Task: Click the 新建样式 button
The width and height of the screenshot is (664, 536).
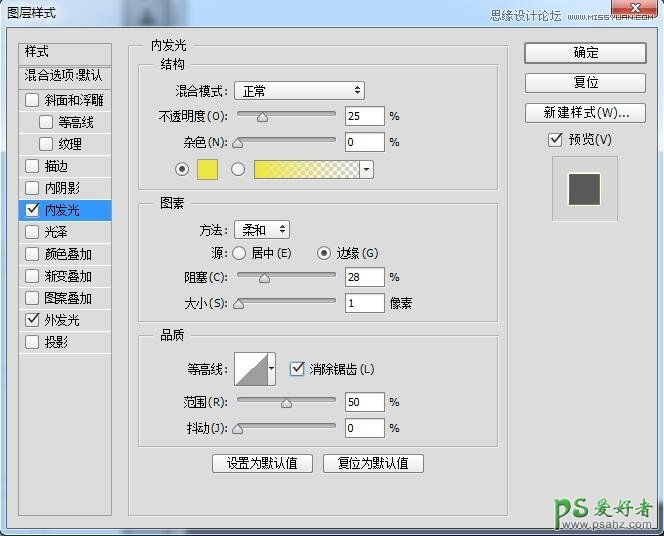Action: [x=585, y=112]
